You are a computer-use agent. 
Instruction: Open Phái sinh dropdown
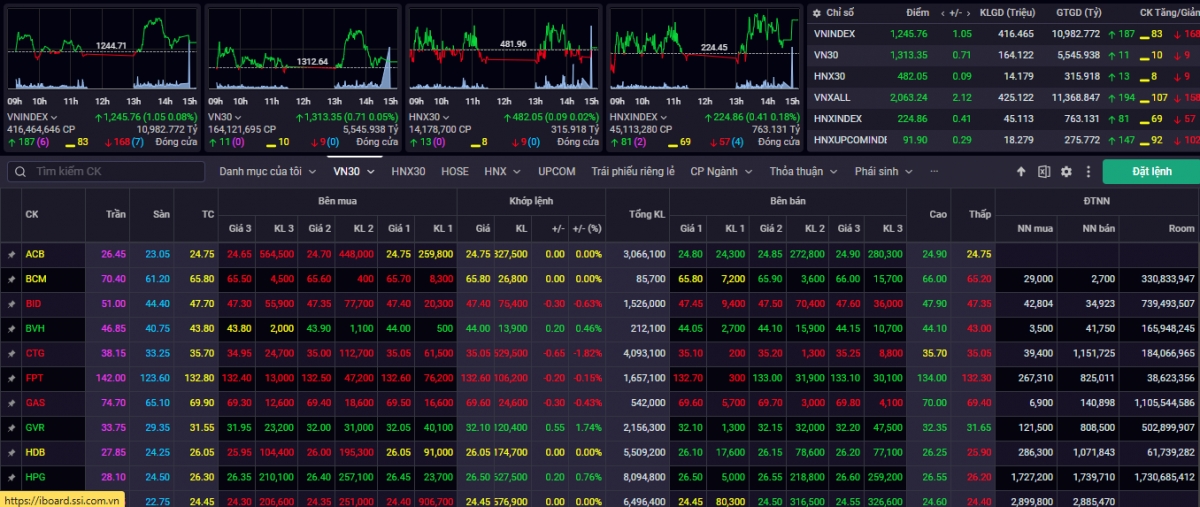coord(883,171)
